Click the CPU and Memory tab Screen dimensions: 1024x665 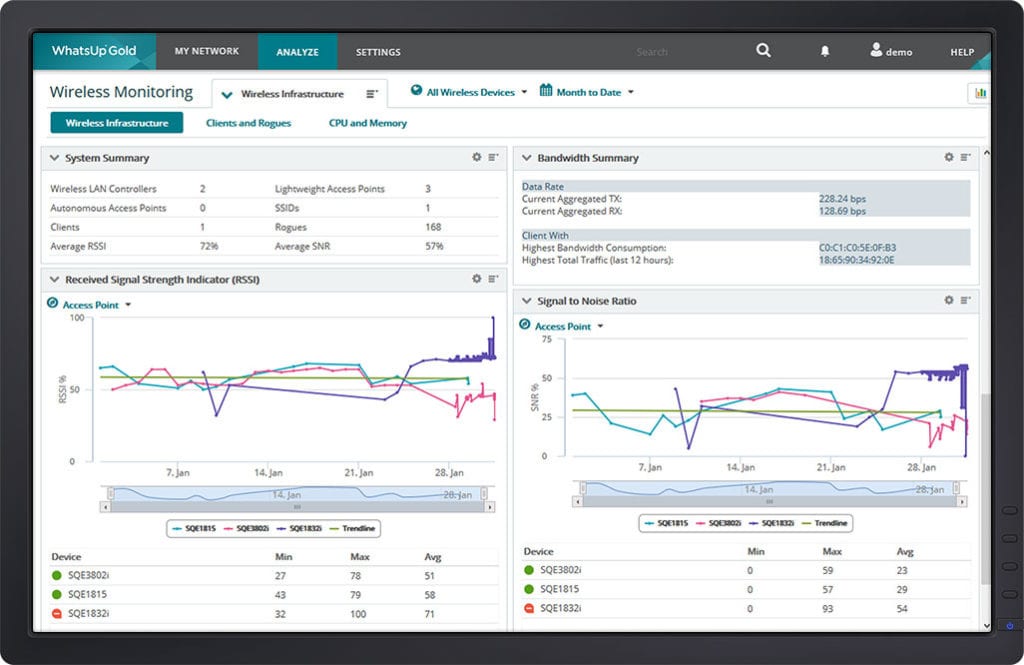click(367, 123)
